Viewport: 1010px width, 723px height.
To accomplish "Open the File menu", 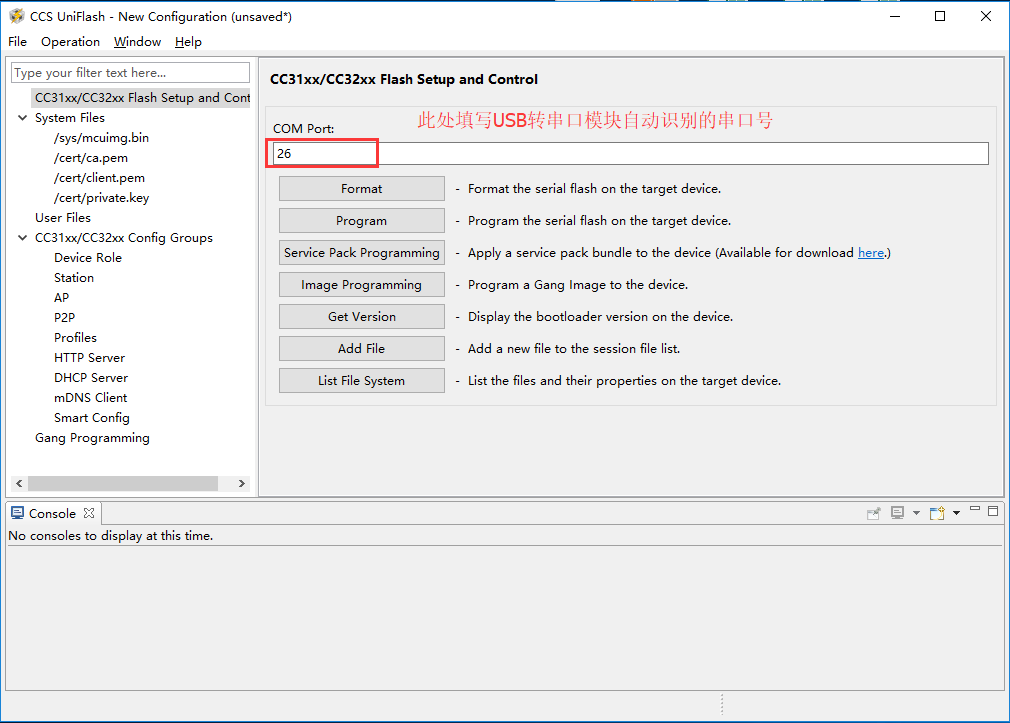I will coord(17,42).
